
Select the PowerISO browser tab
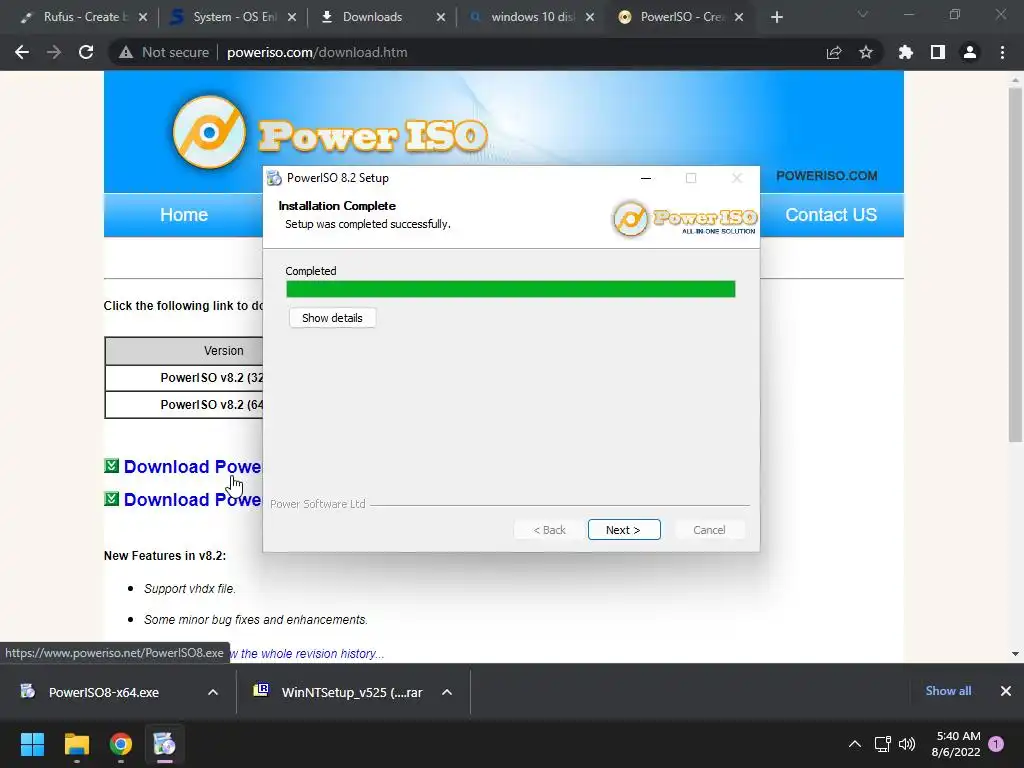(682, 17)
